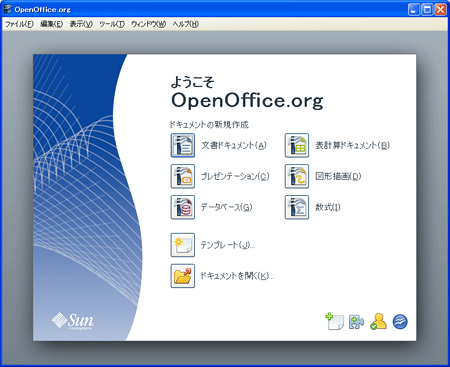Viewport: 450px width, 367px height.
Task: Click the get templates icon with green plus
Action: pos(335,321)
